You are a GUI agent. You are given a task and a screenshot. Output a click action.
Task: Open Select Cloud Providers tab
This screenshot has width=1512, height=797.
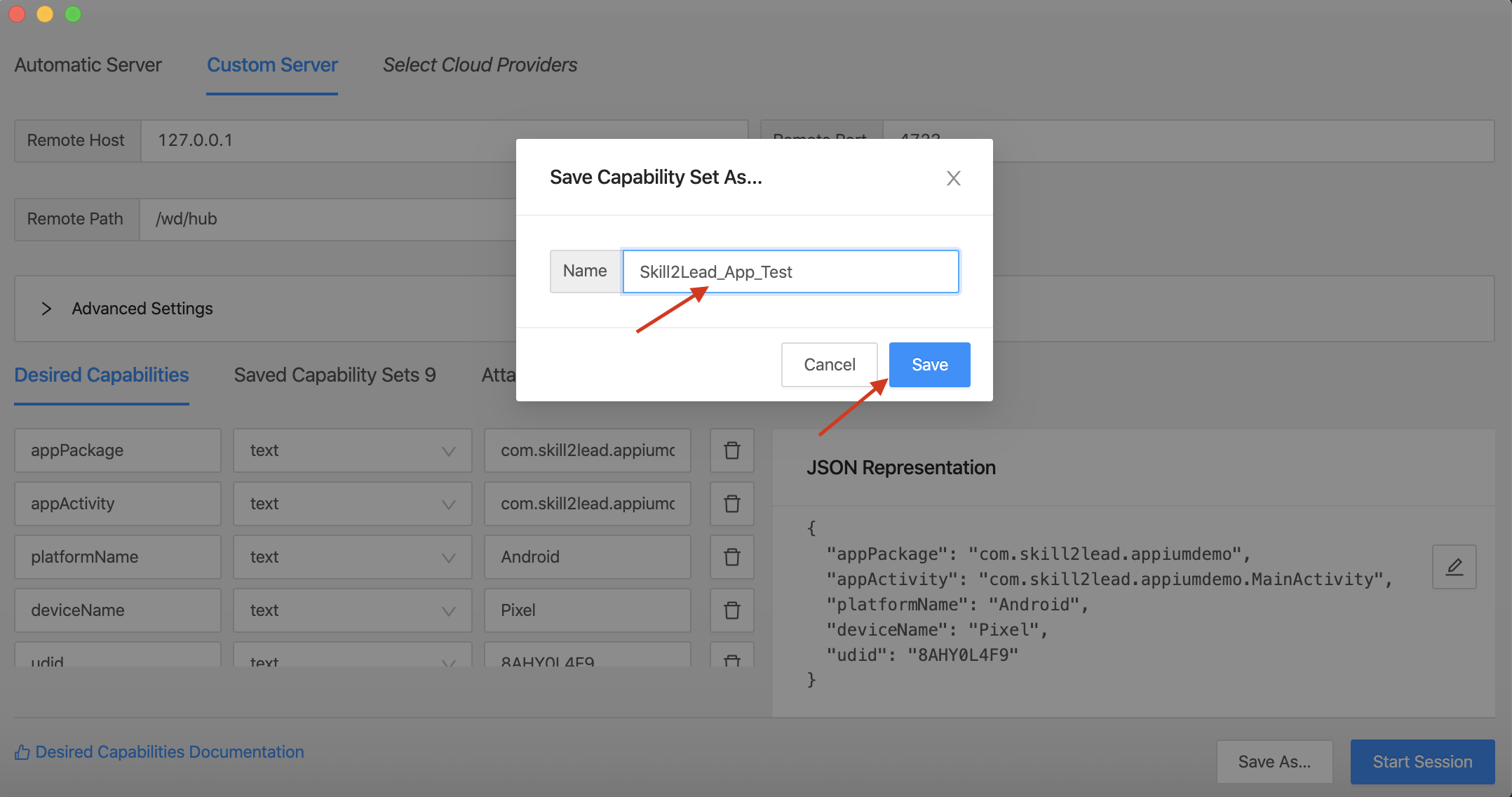click(x=480, y=65)
